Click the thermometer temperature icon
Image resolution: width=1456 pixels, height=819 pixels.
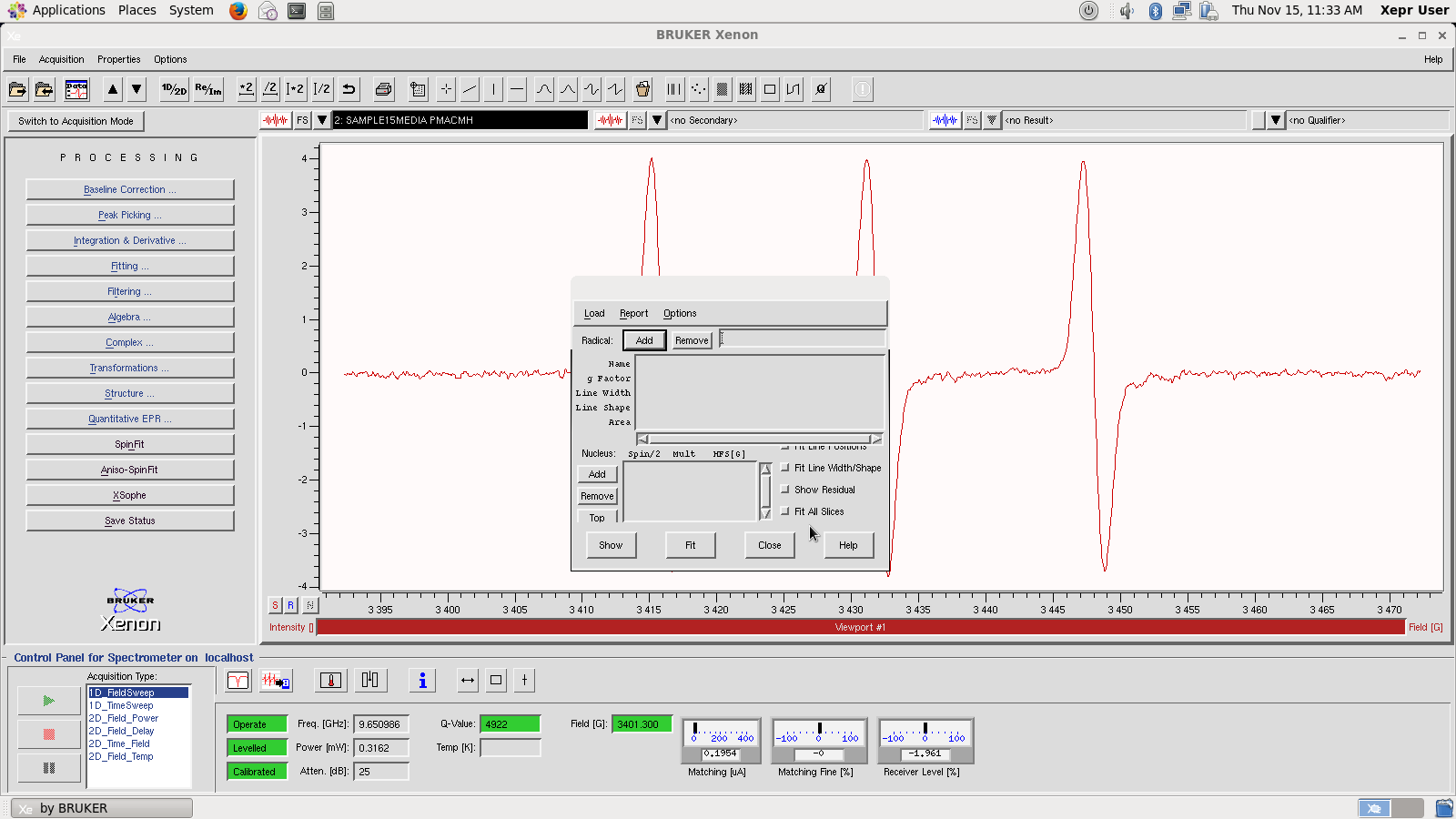(331, 681)
